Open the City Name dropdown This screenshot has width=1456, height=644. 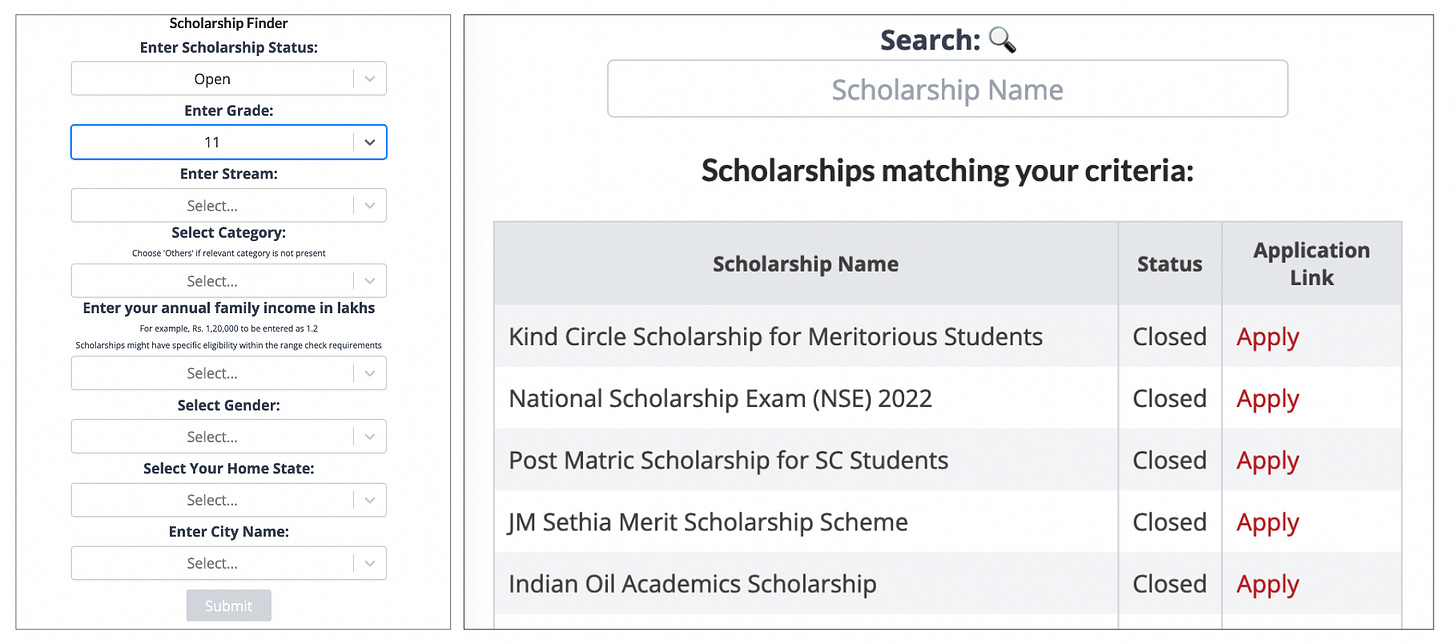[x=228, y=563]
